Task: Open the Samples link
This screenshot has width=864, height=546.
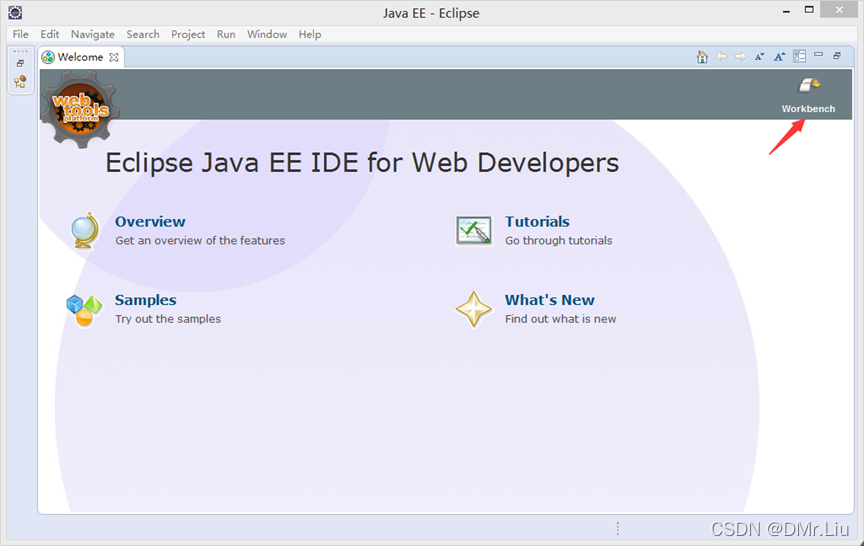Action: click(145, 300)
